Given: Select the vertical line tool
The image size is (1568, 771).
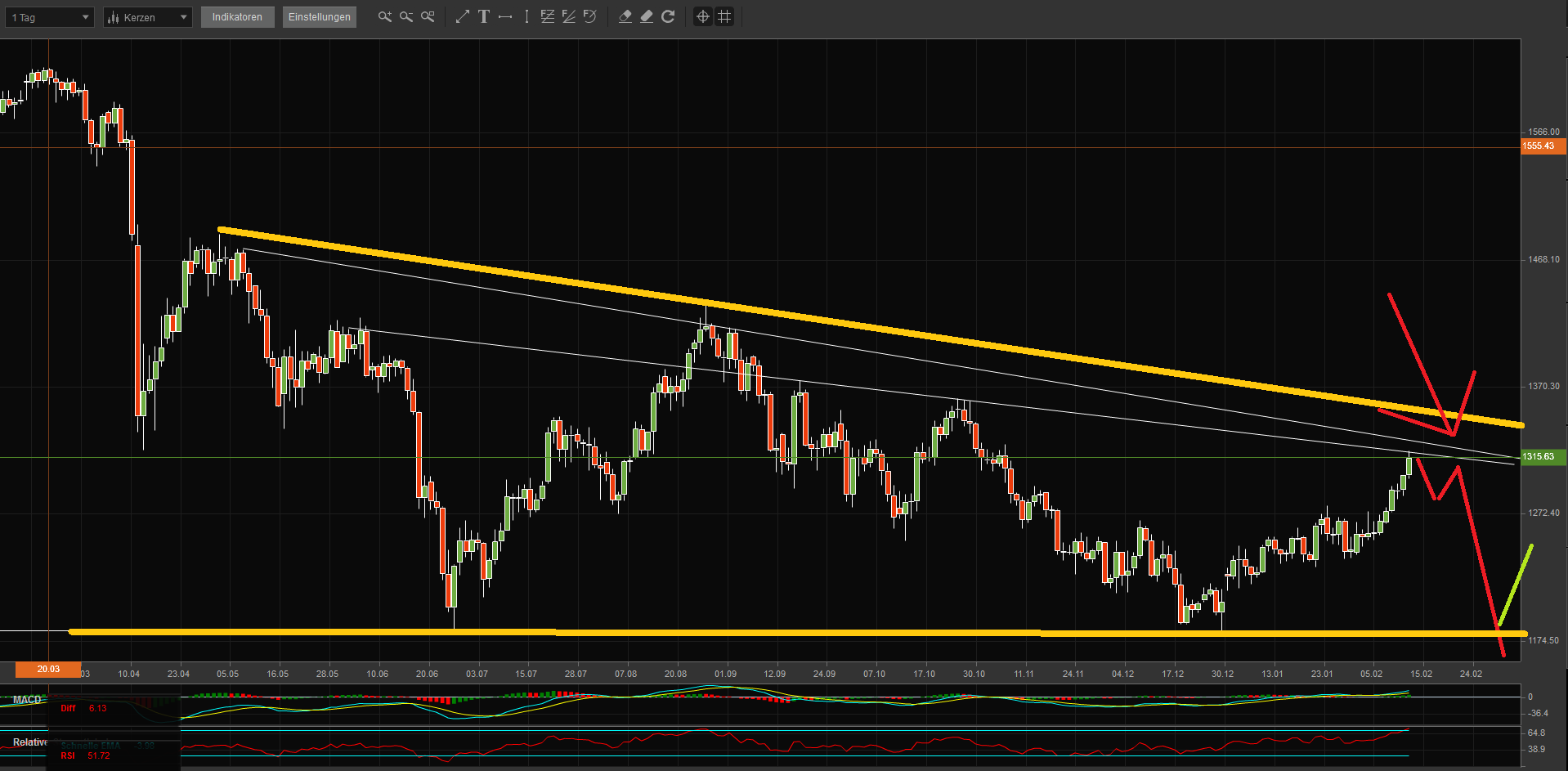Looking at the screenshot, I should click(x=526, y=16).
